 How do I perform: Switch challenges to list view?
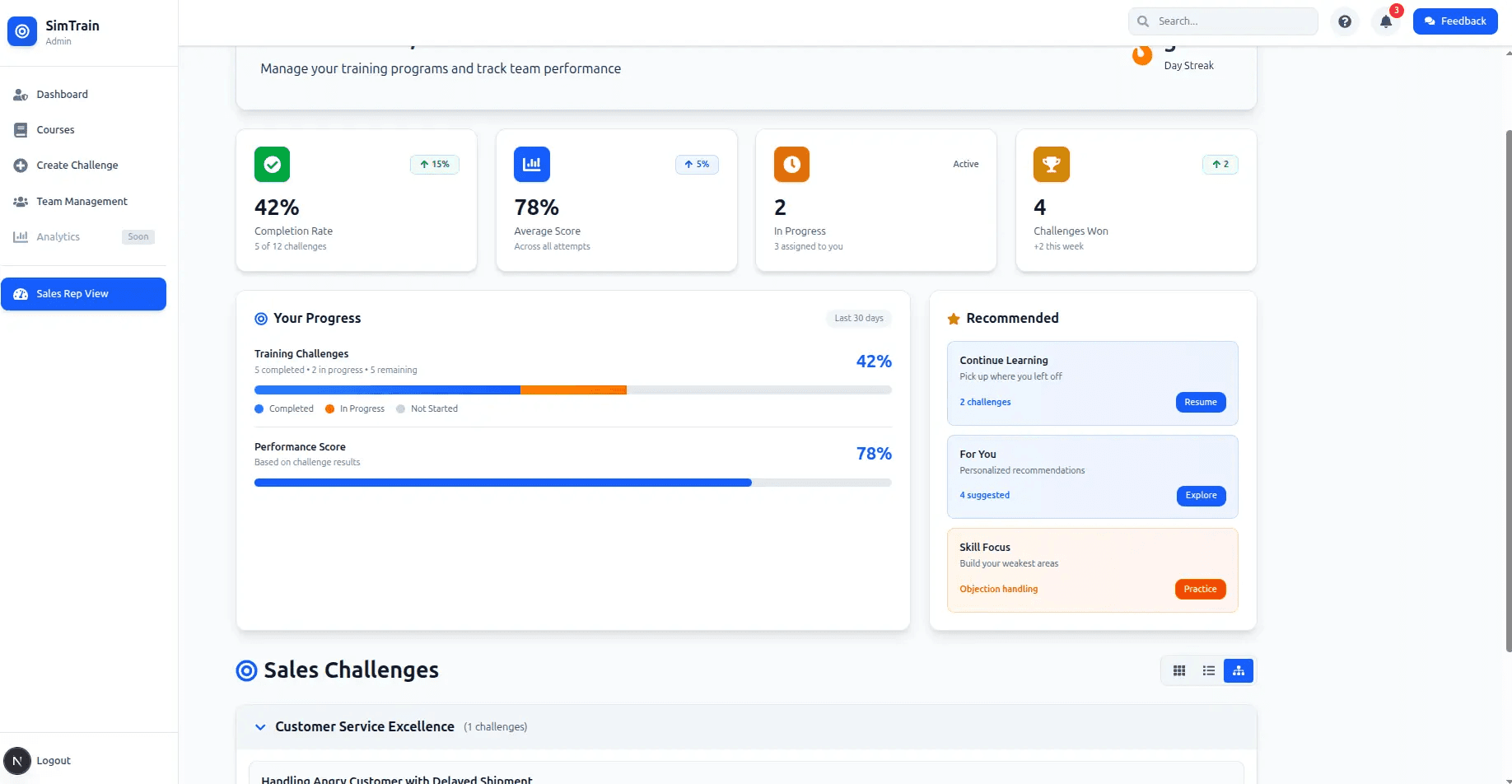(1208, 670)
